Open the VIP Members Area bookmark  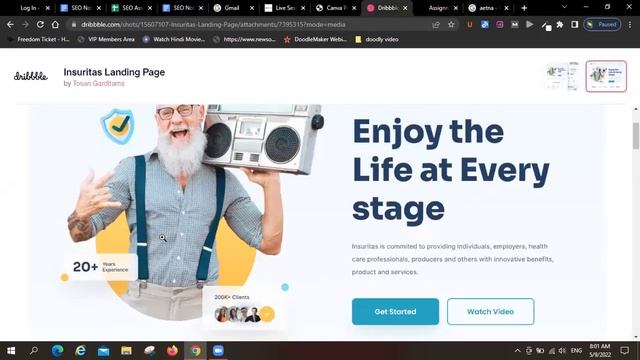[x=106, y=39]
